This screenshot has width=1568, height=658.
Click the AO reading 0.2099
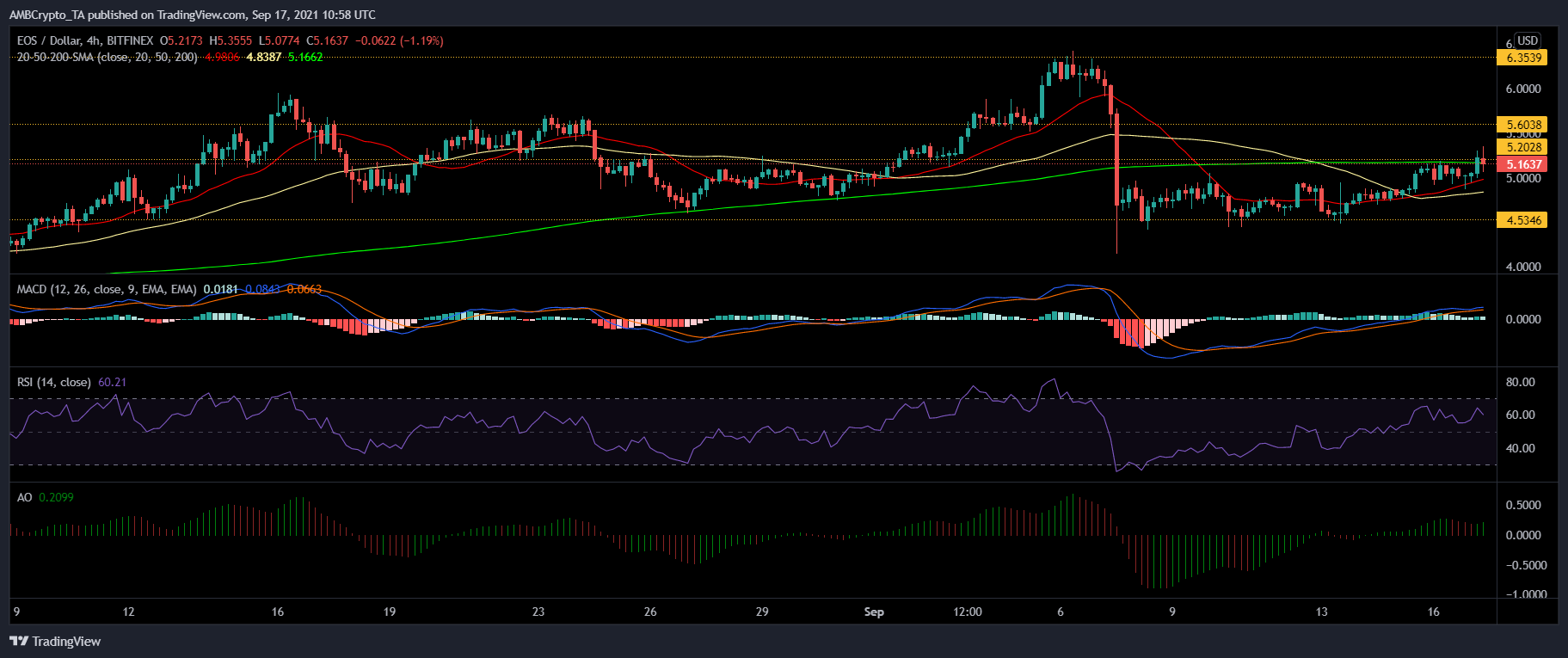[56, 497]
